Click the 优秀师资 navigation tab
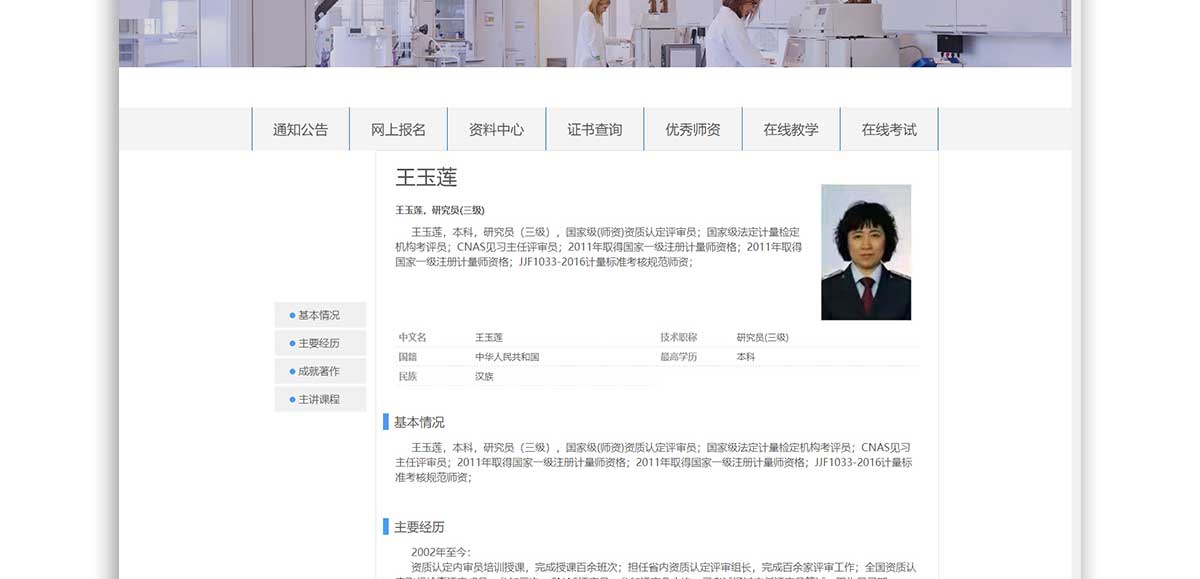The image size is (1200, 579). point(692,129)
